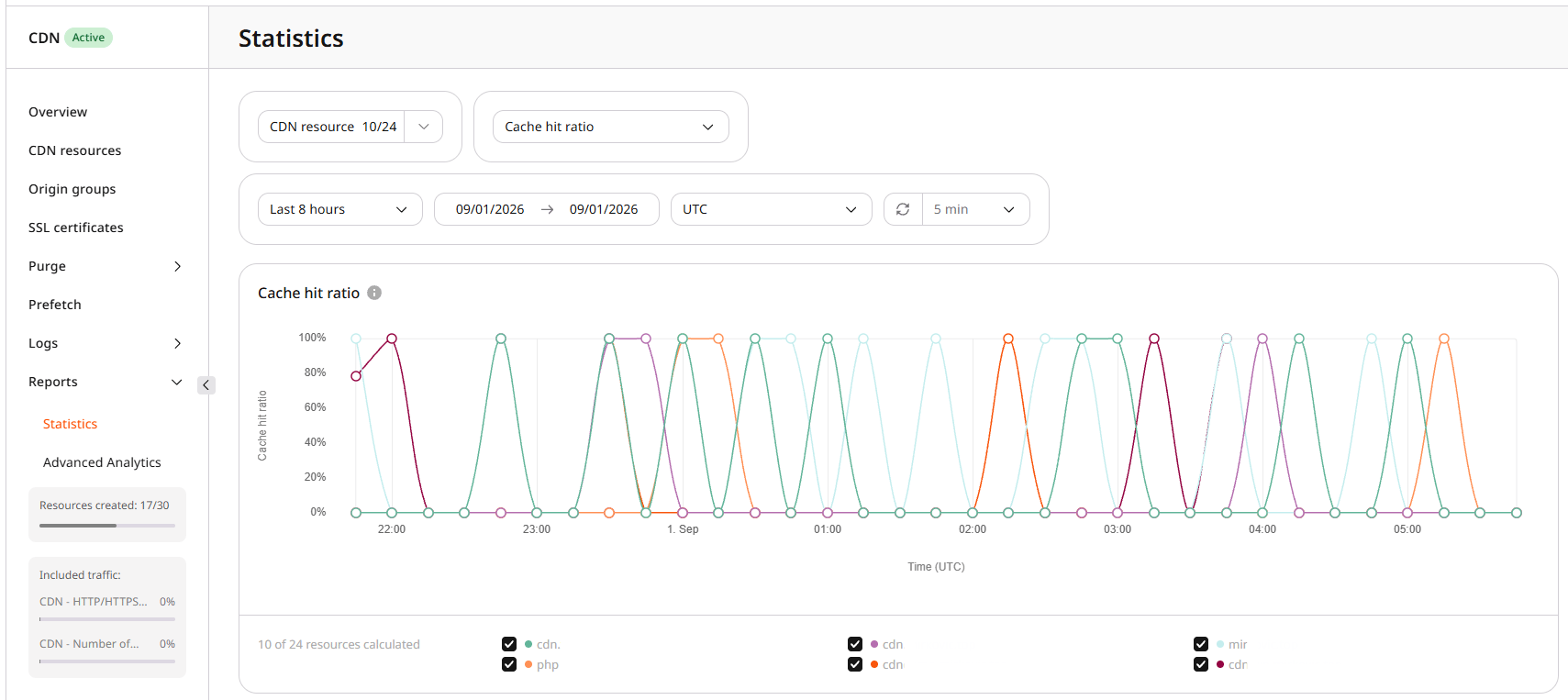Image resolution: width=1568 pixels, height=700 pixels.
Task: Collapse the Reports submenu chevron
Action: click(177, 382)
